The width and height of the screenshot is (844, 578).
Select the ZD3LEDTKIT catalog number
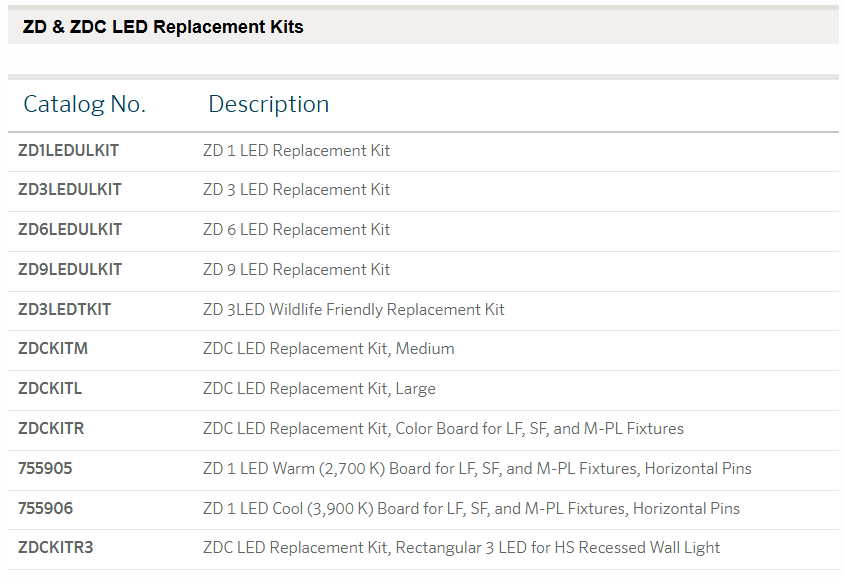[64, 310]
